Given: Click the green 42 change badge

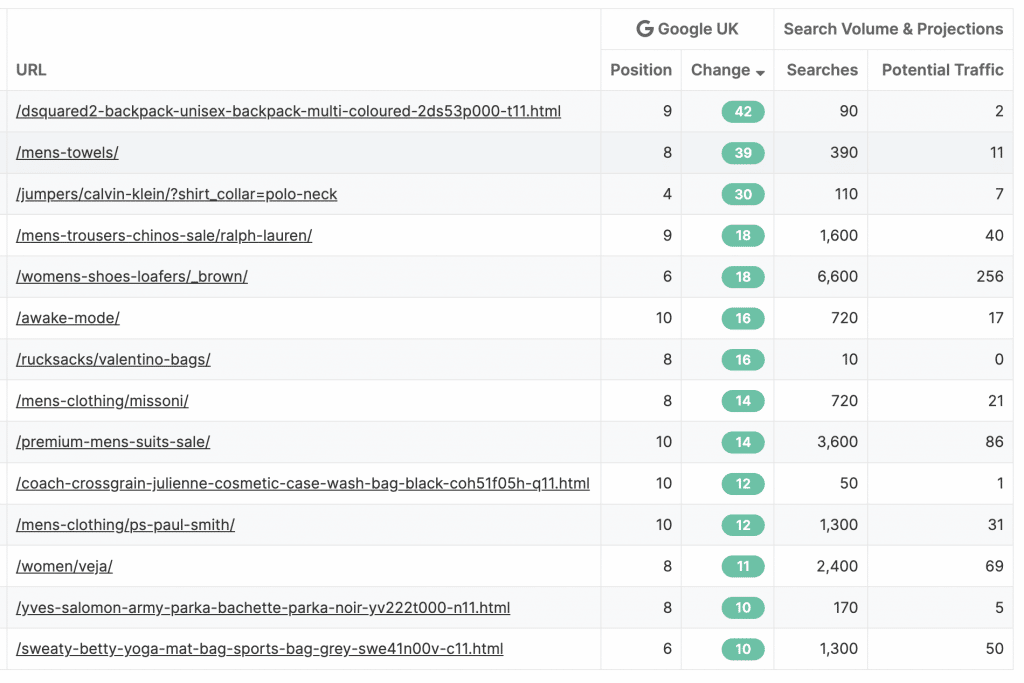Looking at the screenshot, I should (743, 112).
